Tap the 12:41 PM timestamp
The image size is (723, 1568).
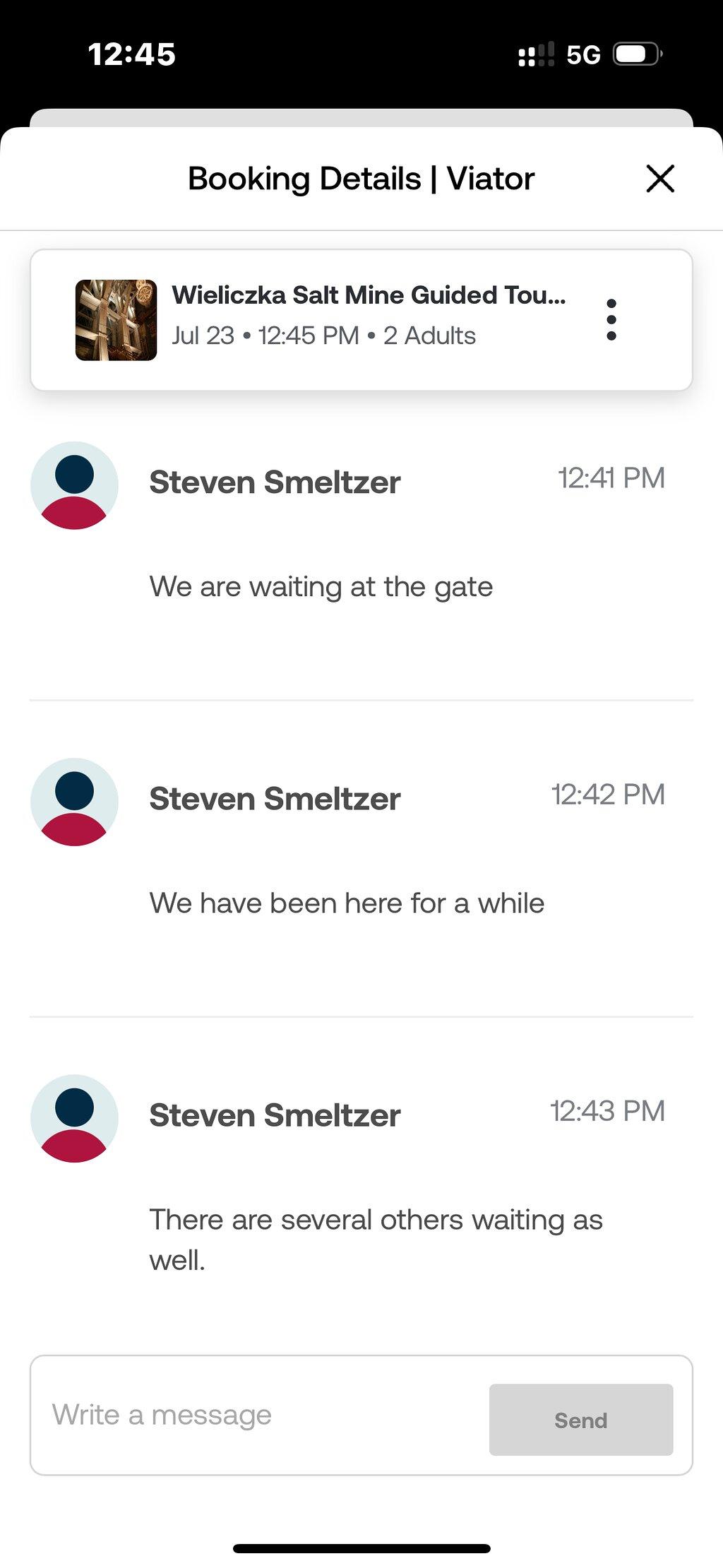point(611,478)
